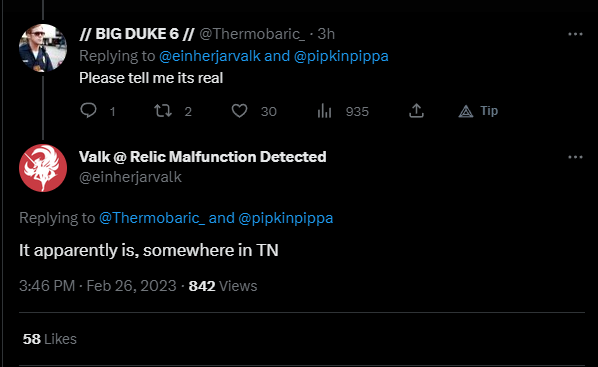Open more options on Valk's tweet

[x=575, y=157]
